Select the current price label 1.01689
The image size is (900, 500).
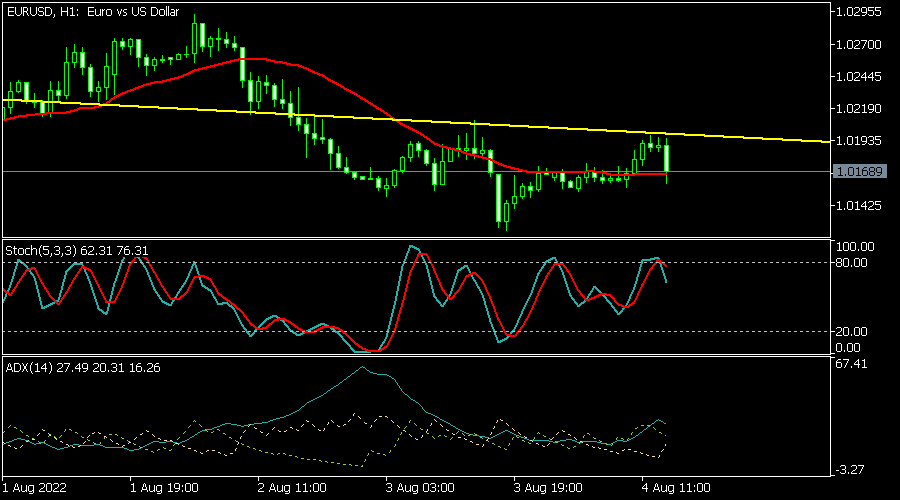tap(859, 172)
